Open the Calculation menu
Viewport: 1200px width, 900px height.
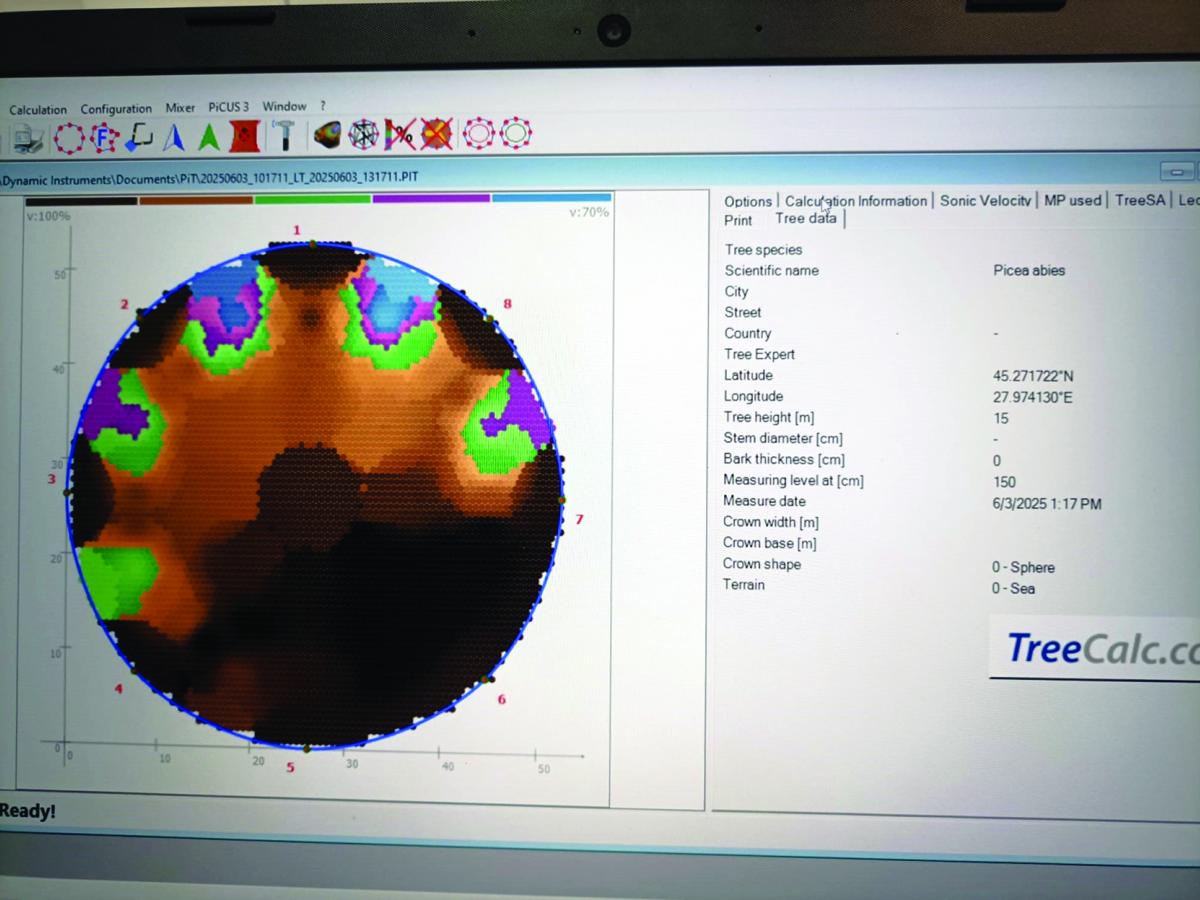pos(38,110)
